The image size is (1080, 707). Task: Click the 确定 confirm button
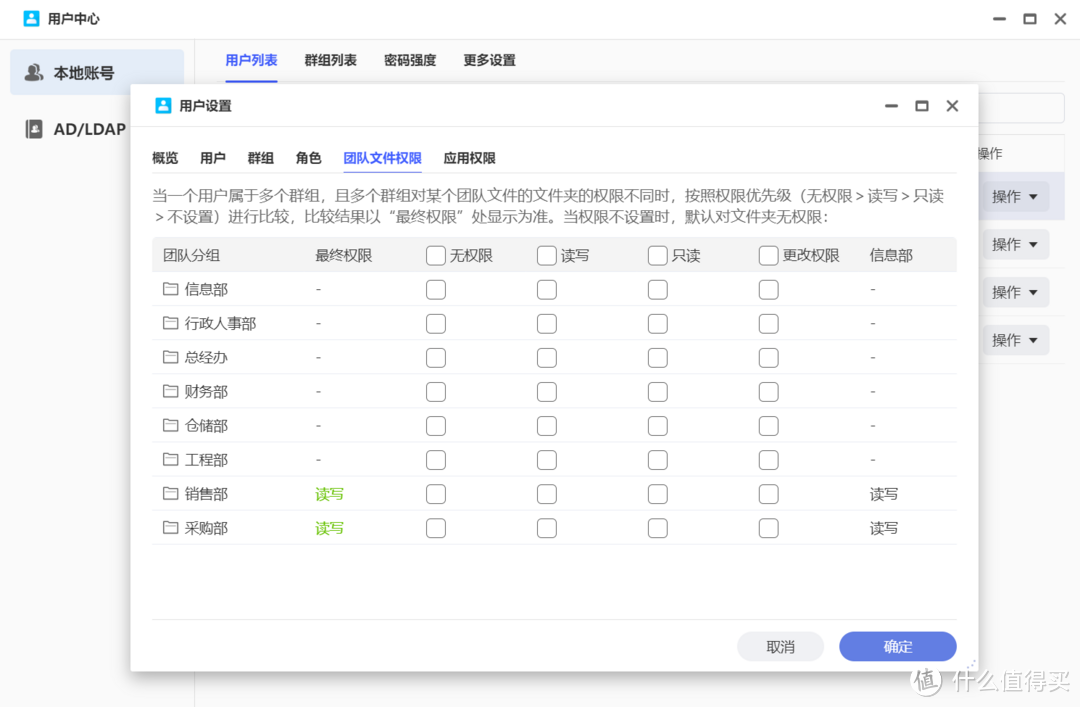tap(897, 646)
